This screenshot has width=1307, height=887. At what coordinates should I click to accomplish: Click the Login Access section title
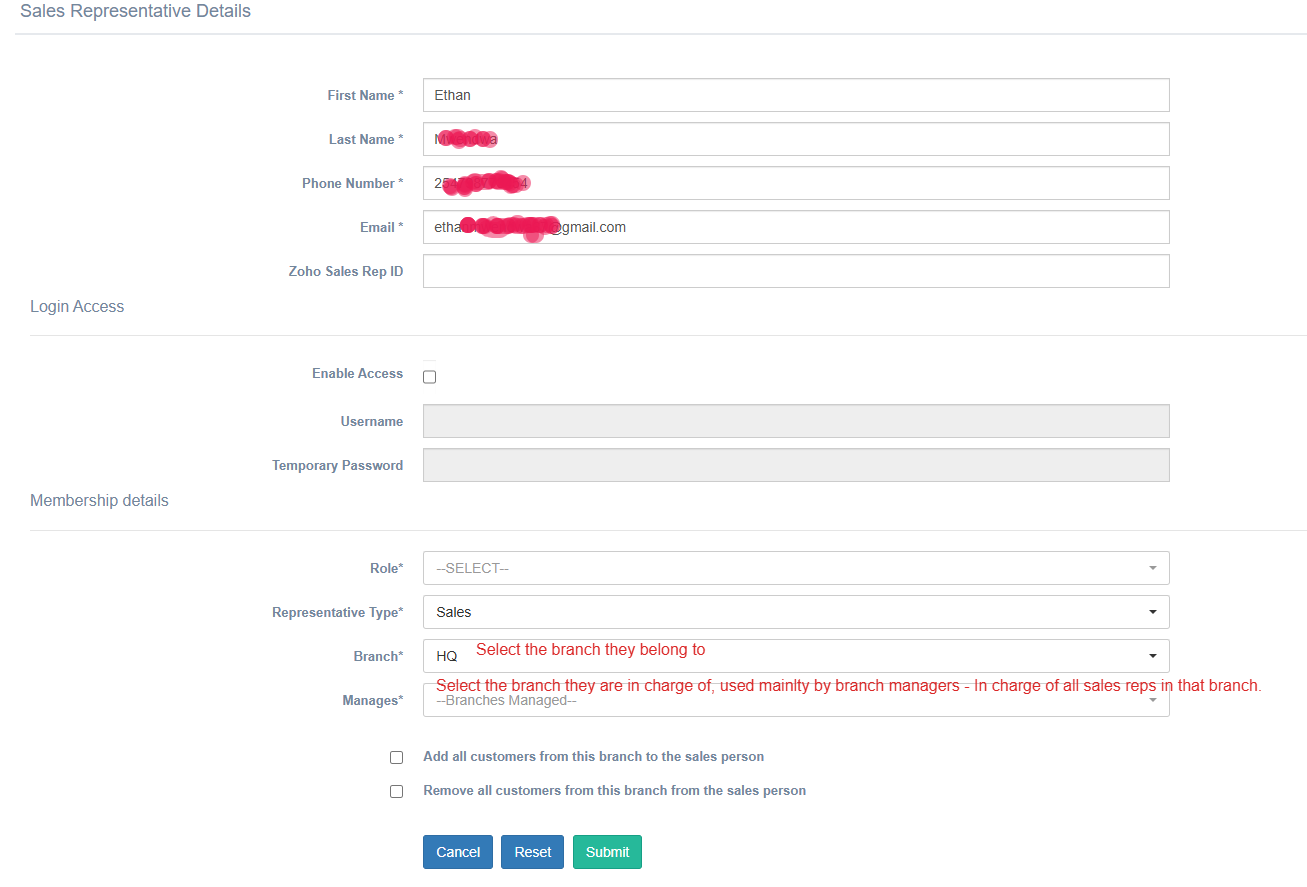(x=77, y=306)
